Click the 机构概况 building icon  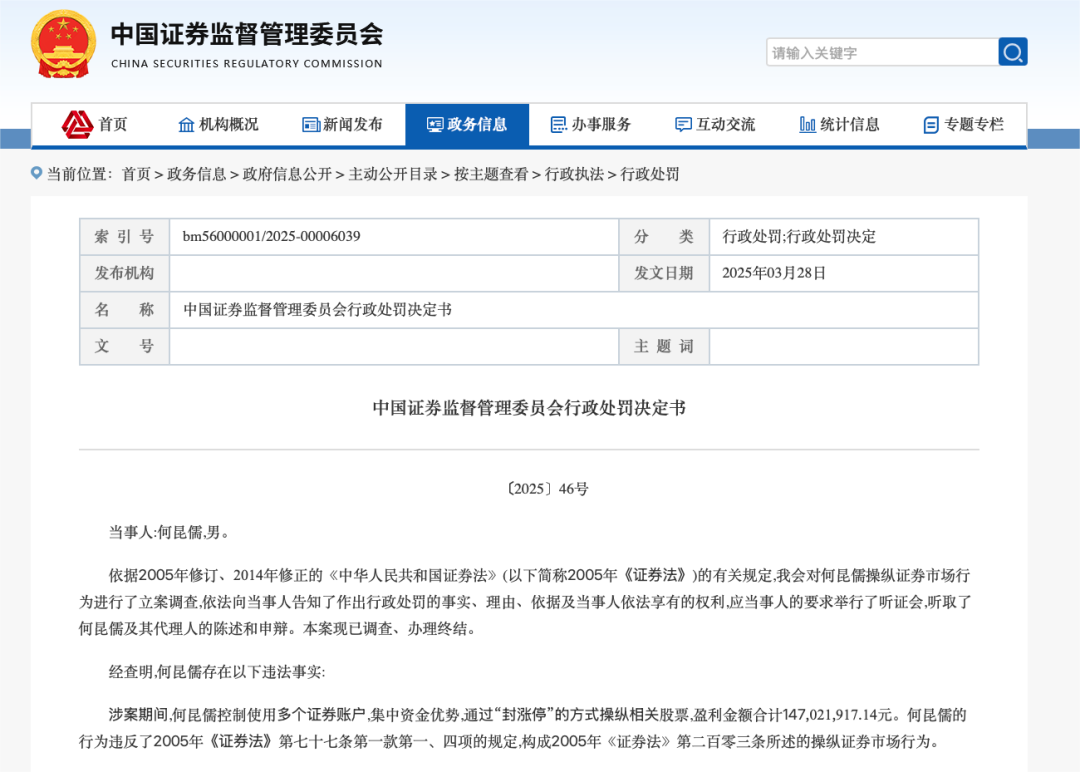point(186,125)
